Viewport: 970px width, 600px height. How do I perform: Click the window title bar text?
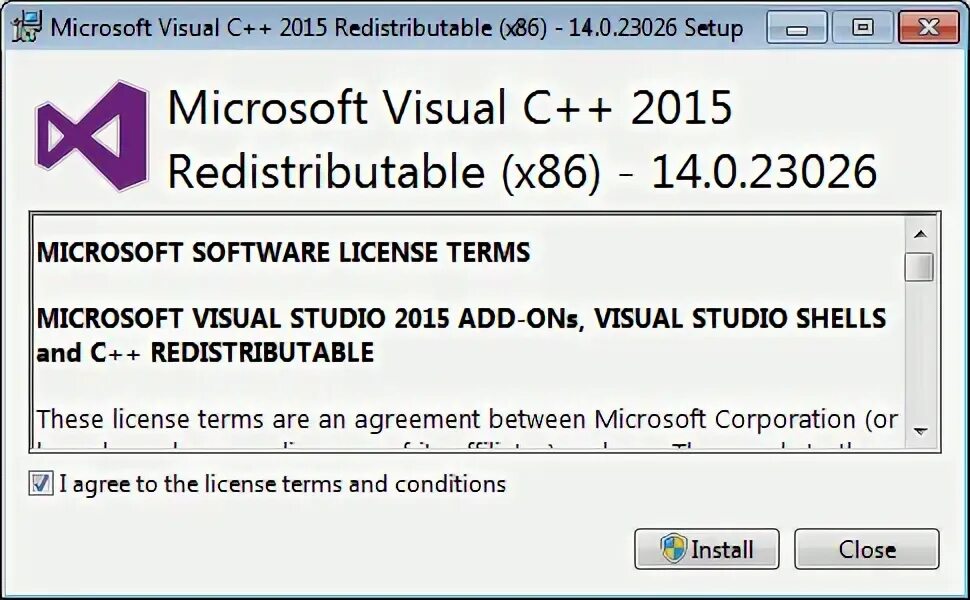pos(397,28)
